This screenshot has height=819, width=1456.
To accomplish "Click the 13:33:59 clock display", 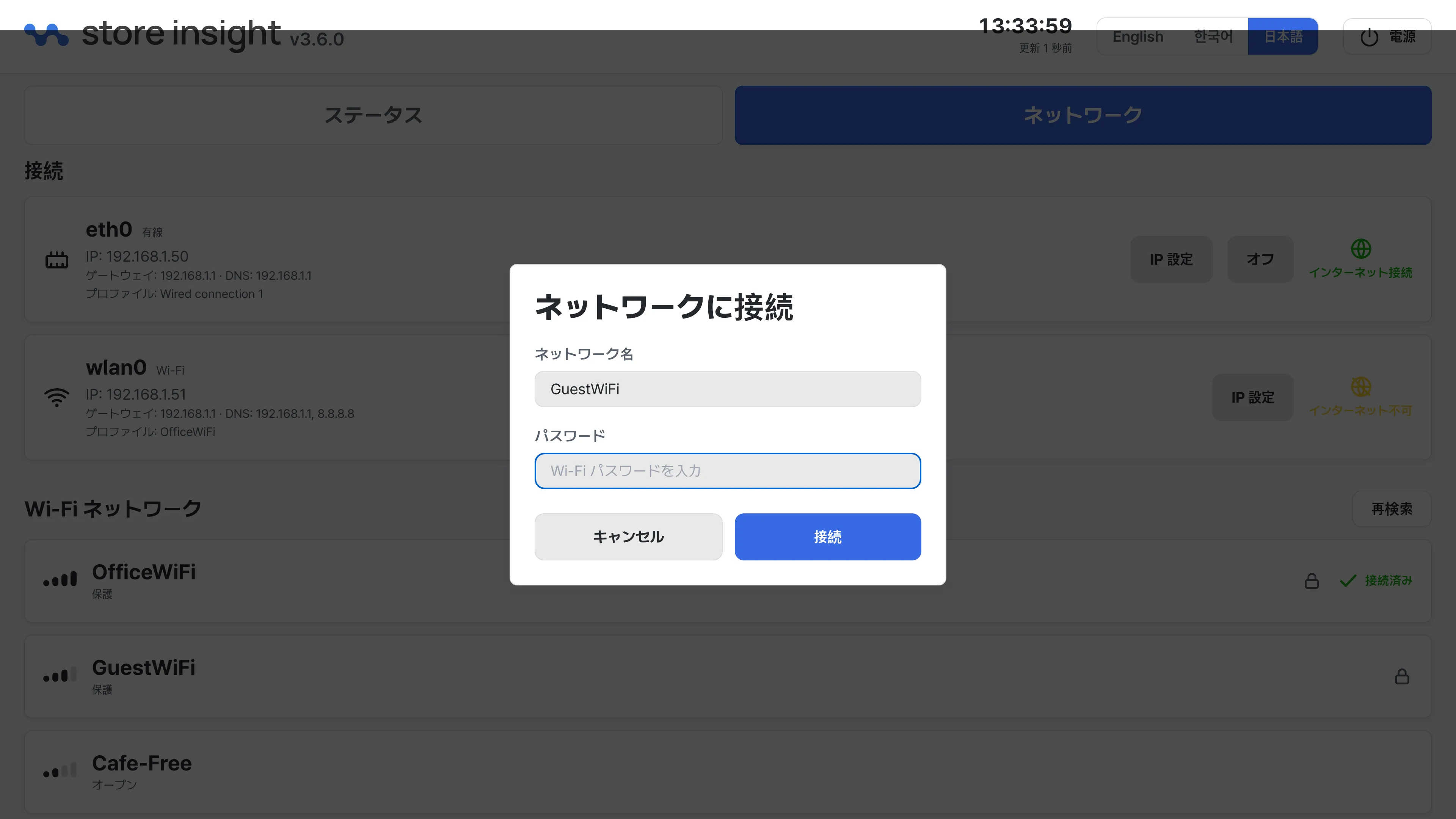I will coord(1025,26).
